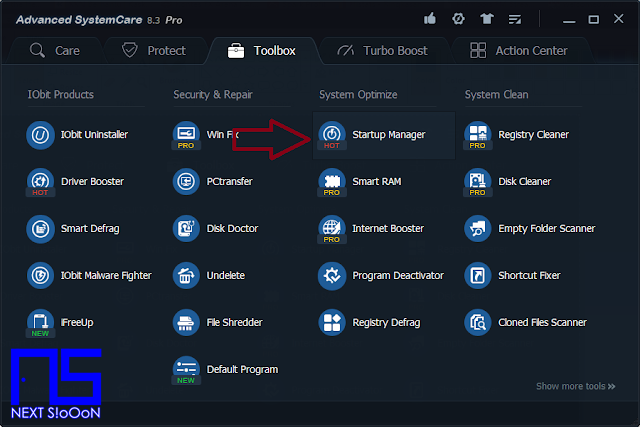Open Registry Cleaner icon
The width and height of the screenshot is (640, 427).
(478, 135)
